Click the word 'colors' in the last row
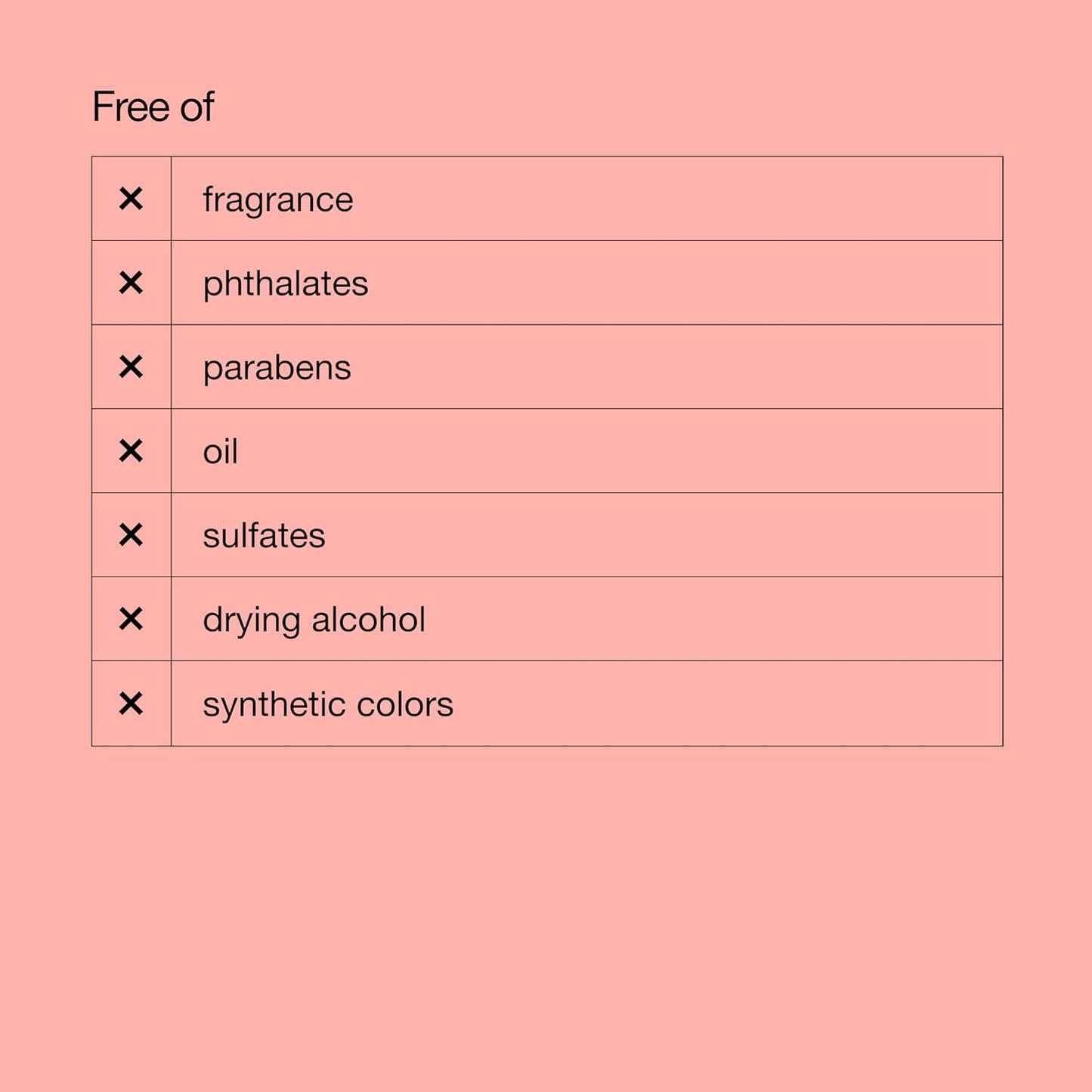The image size is (1092, 1092). pos(404,704)
